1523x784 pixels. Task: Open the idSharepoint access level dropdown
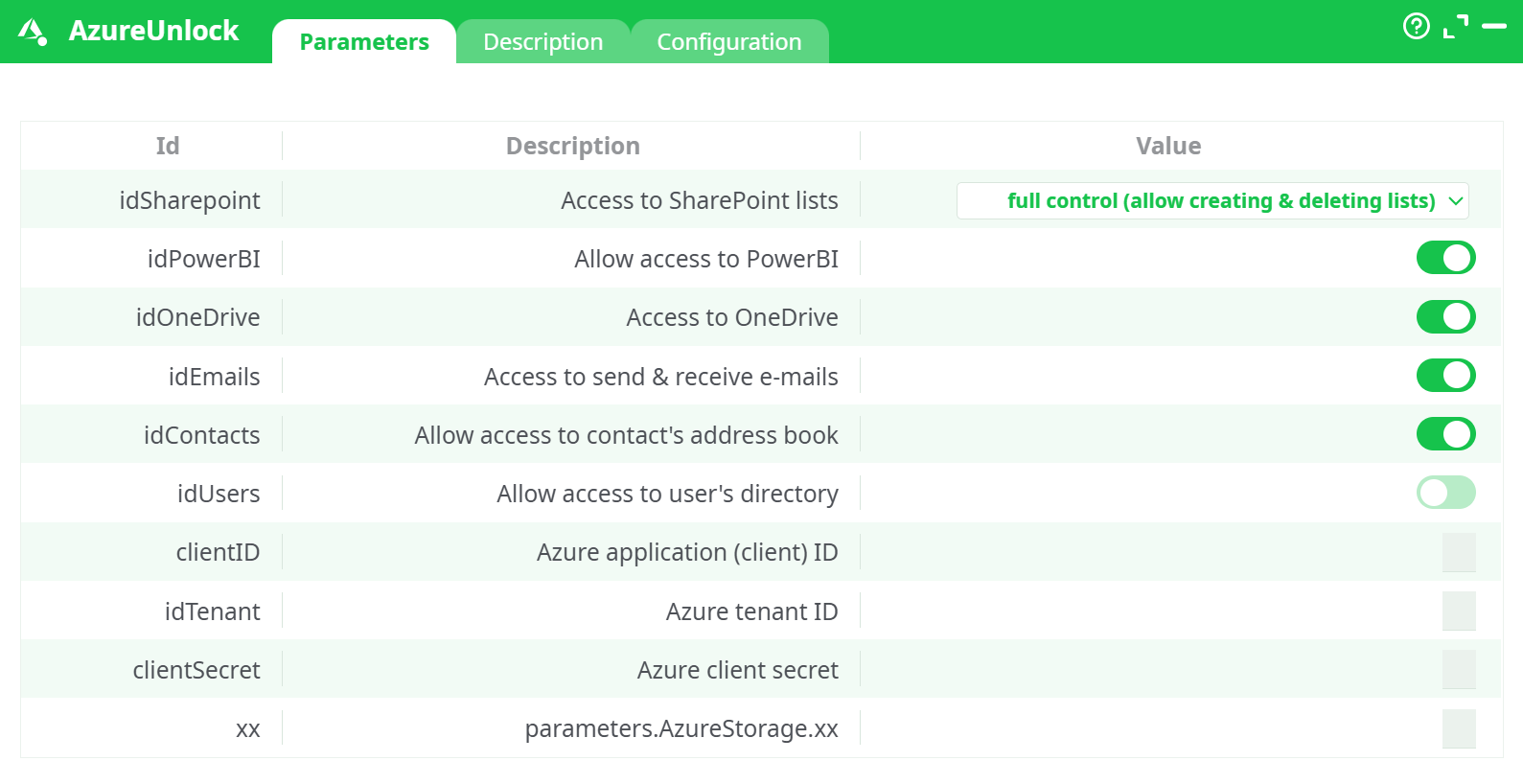pyautogui.click(x=1212, y=200)
